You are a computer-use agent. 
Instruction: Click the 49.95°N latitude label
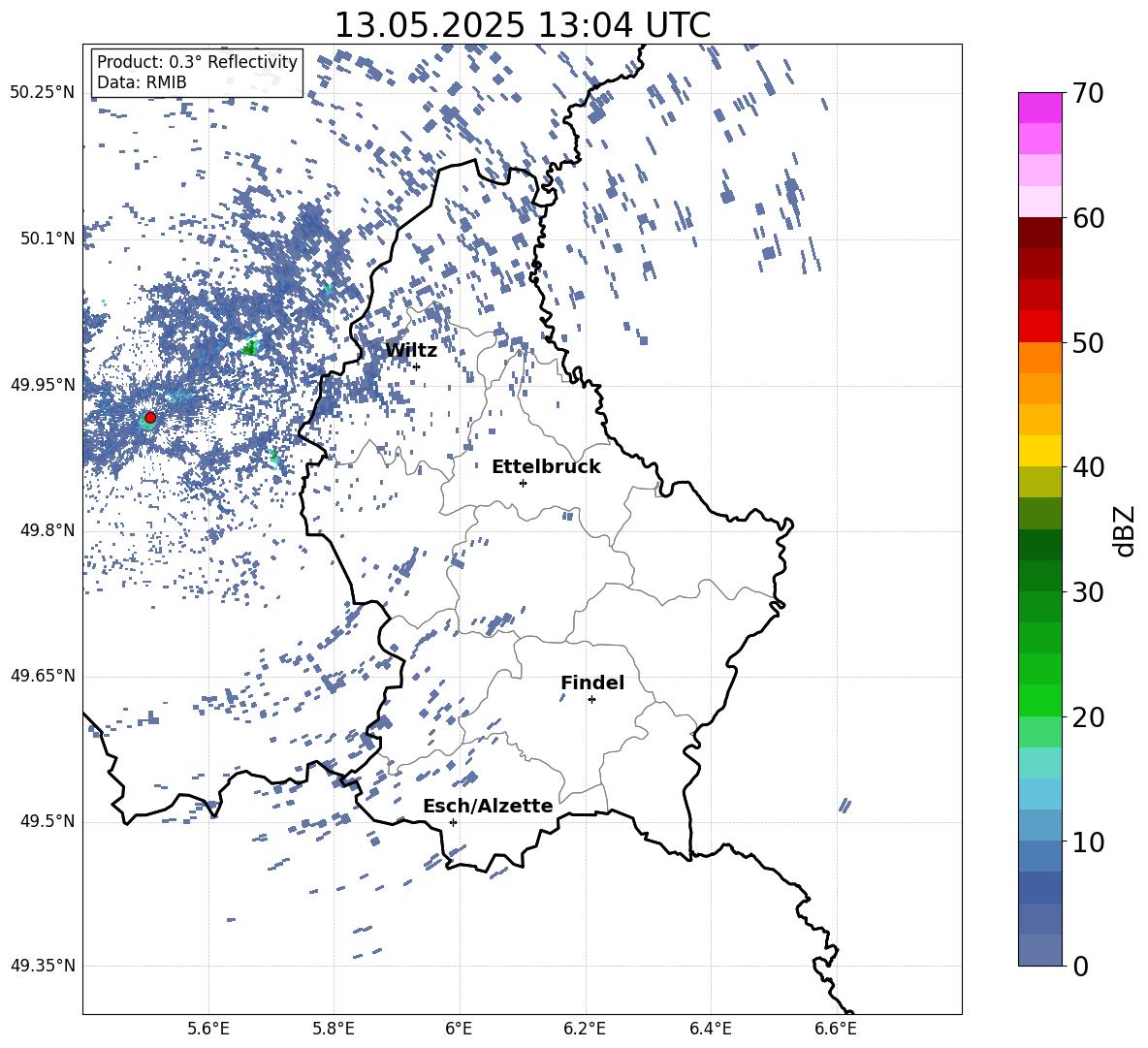coord(43,385)
